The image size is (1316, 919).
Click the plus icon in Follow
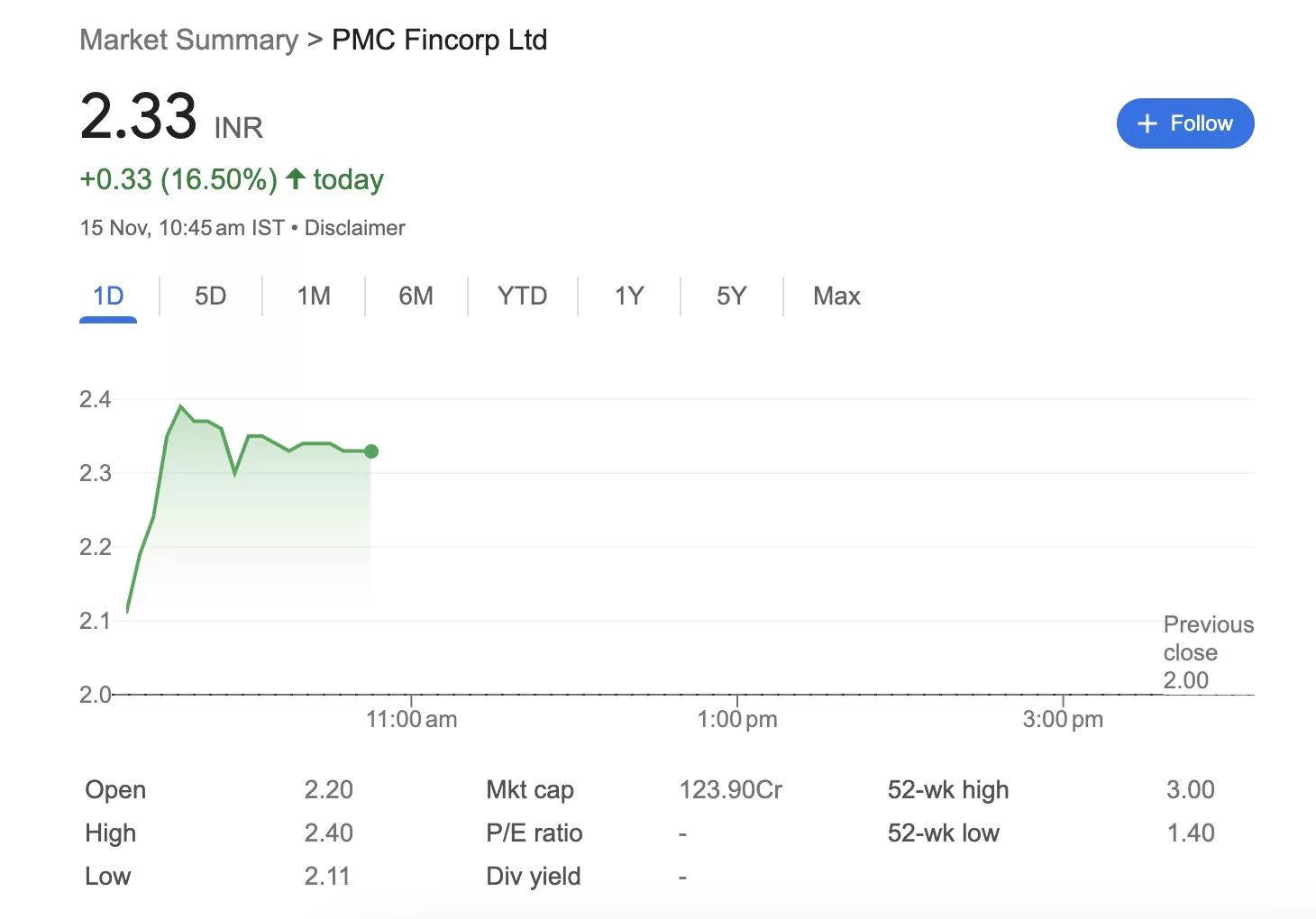click(x=1147, y=123)
